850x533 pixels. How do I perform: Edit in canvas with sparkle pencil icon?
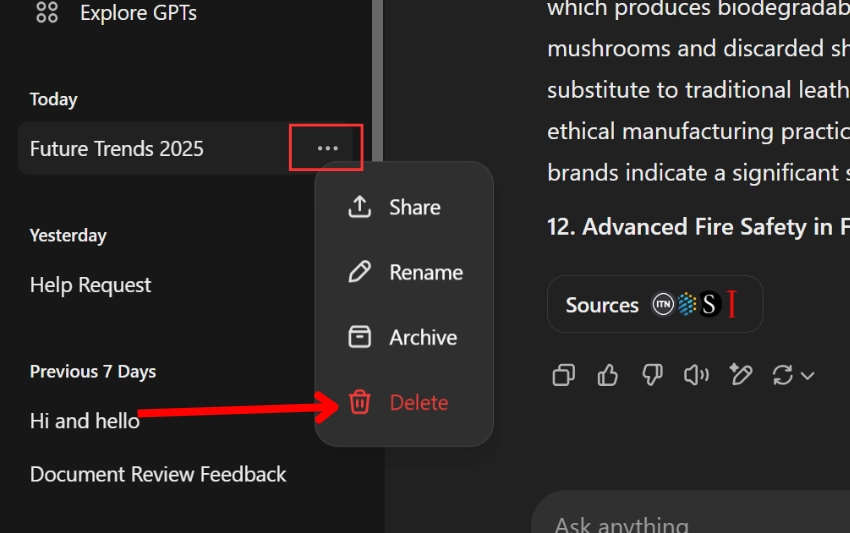point(740,375)
